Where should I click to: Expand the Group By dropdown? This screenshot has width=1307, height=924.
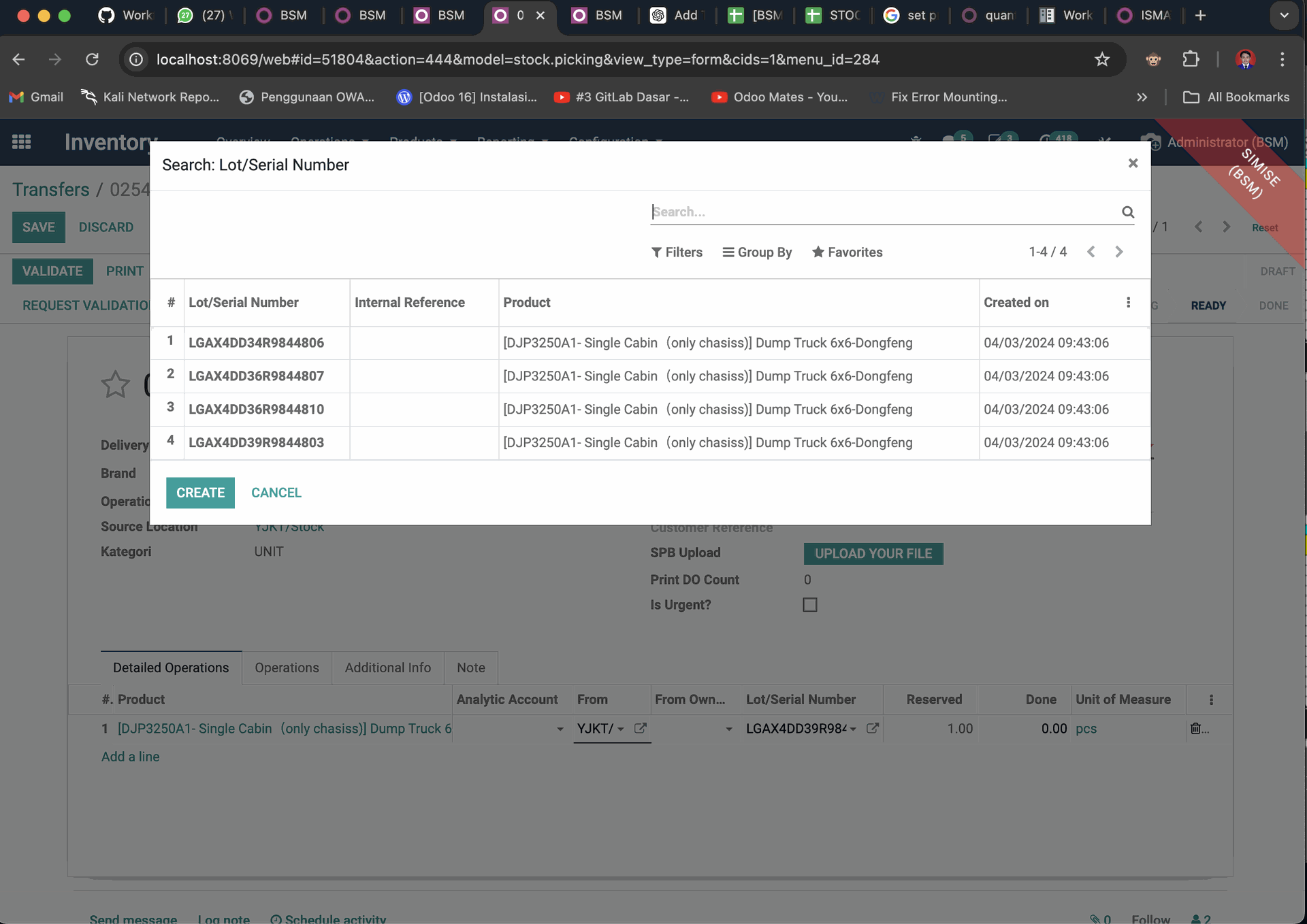(757, 252)
